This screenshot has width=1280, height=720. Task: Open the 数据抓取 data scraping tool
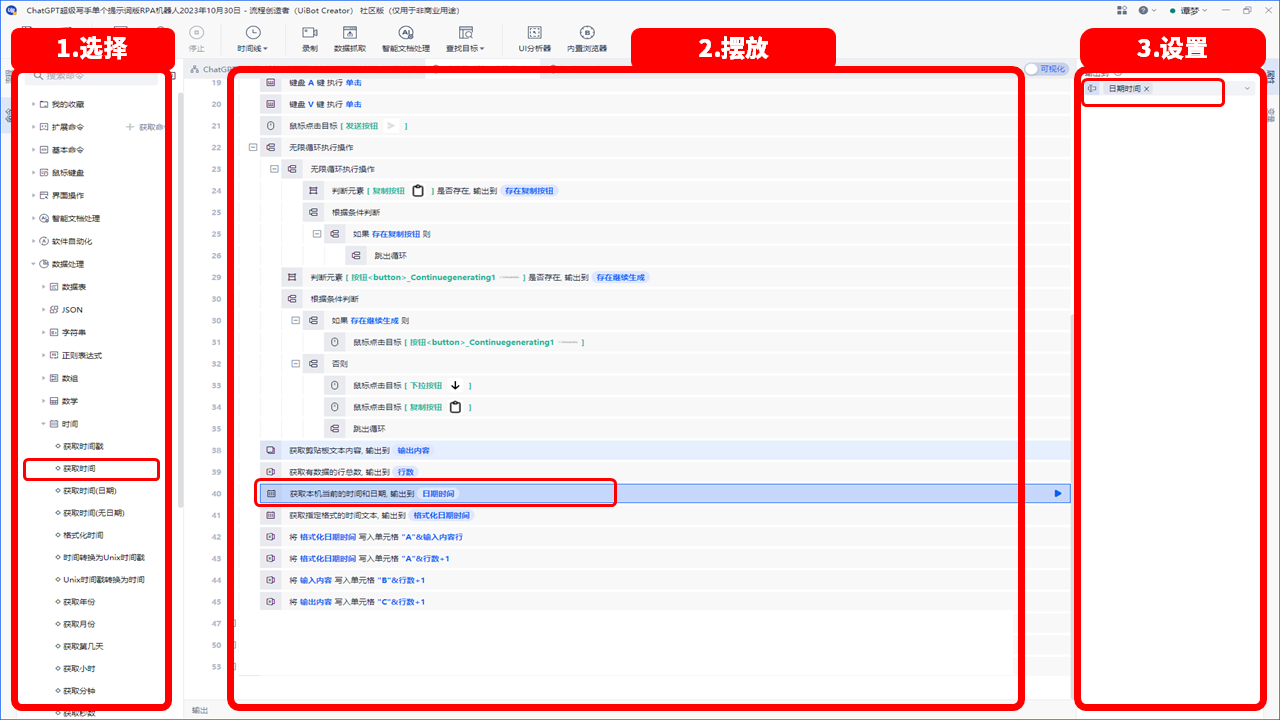[349, 39]
